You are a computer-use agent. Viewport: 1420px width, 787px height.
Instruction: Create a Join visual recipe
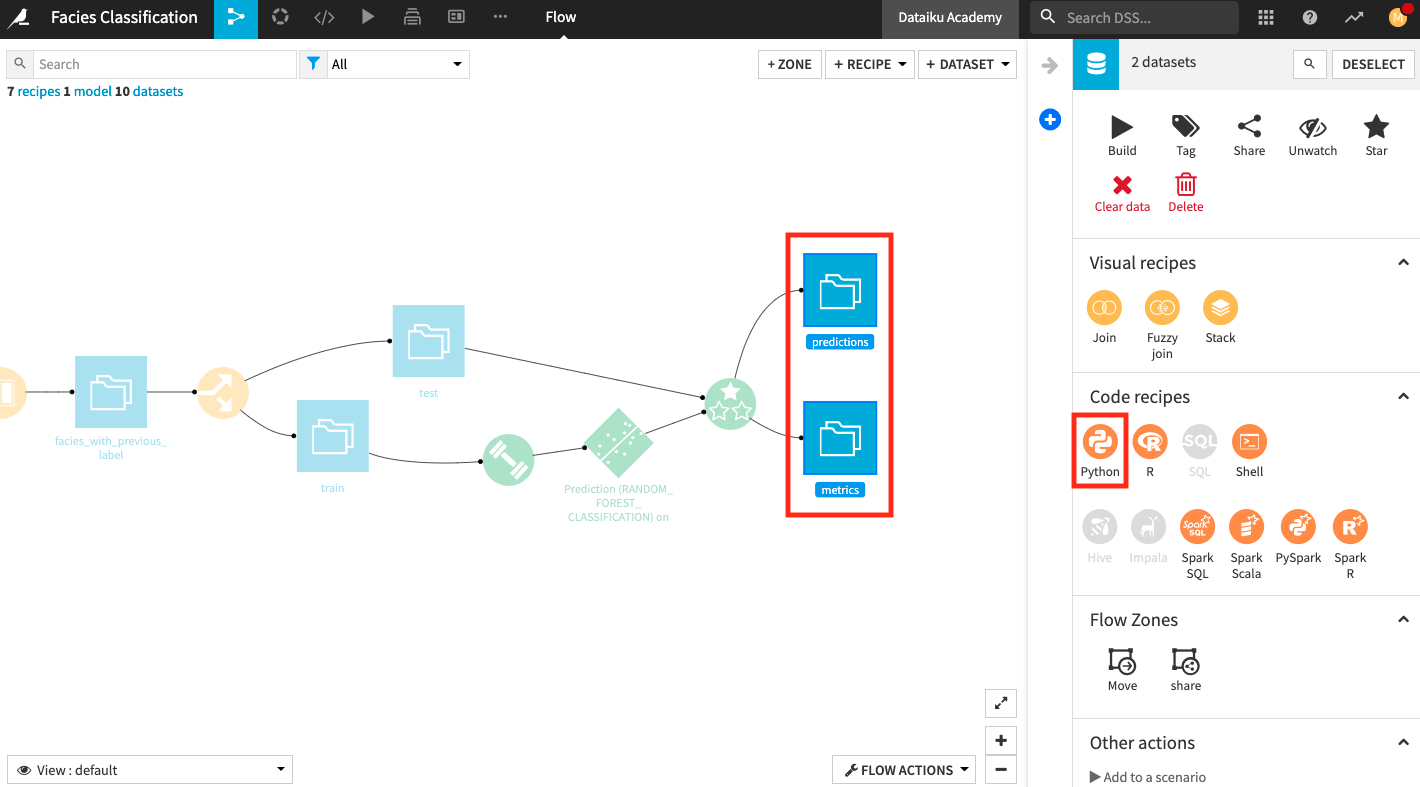1103,309
